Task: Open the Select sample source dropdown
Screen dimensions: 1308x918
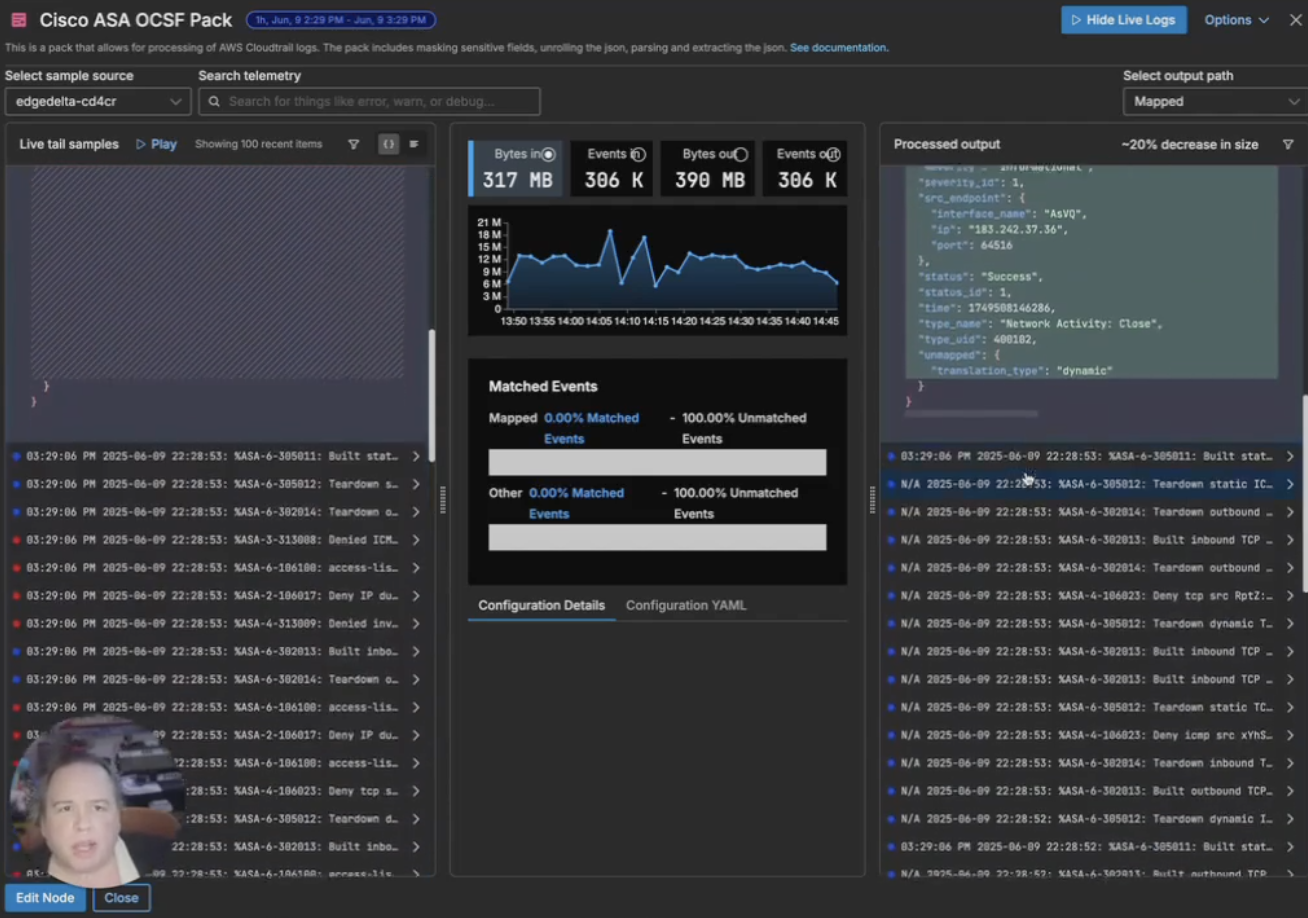Action: point(96,101)
